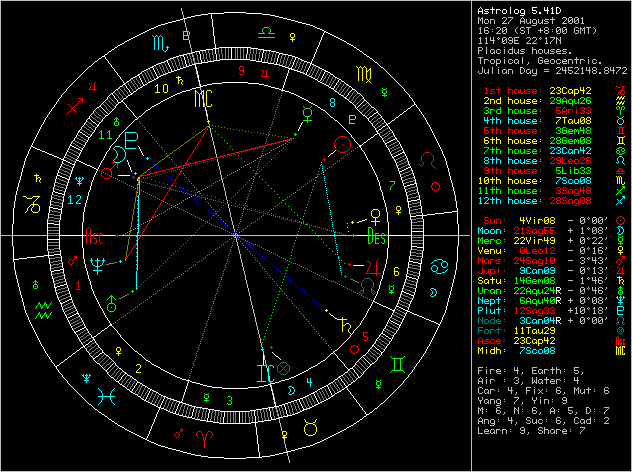Click the MC Midheaven marker in the wheel

click(x=204, y=98)
